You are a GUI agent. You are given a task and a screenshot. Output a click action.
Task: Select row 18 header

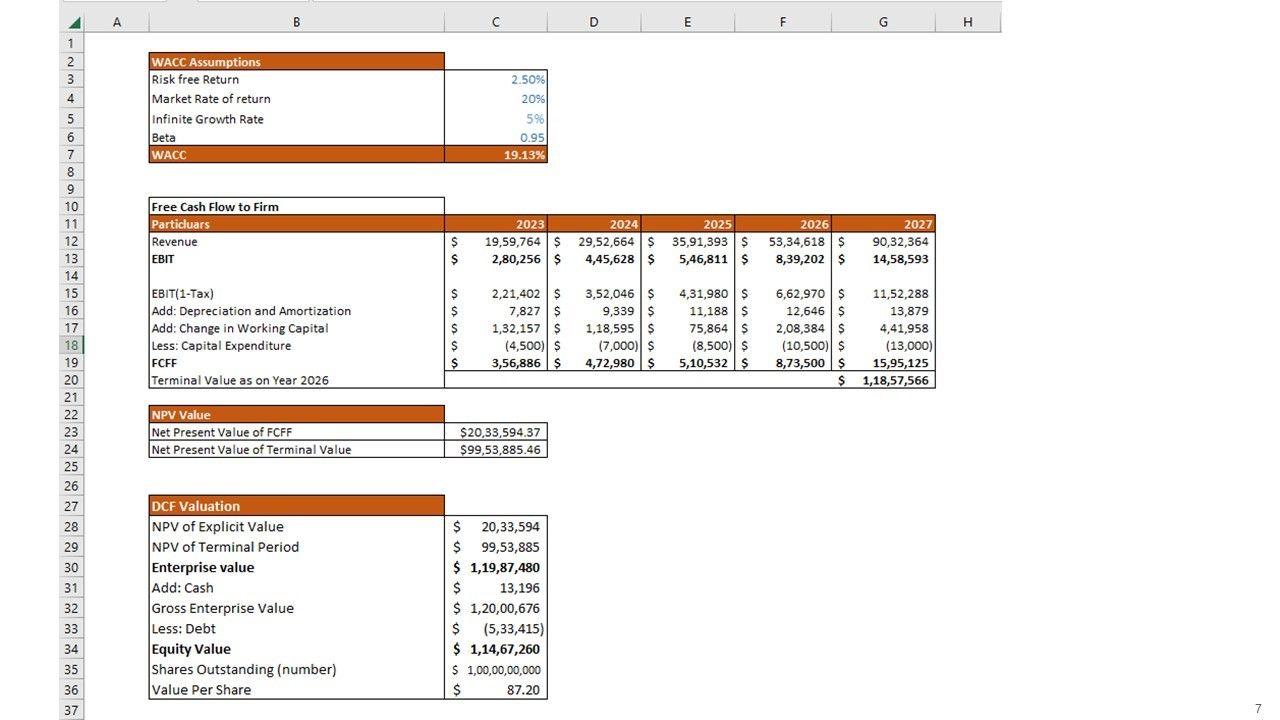pyautogui.click(x=71, y=345)
